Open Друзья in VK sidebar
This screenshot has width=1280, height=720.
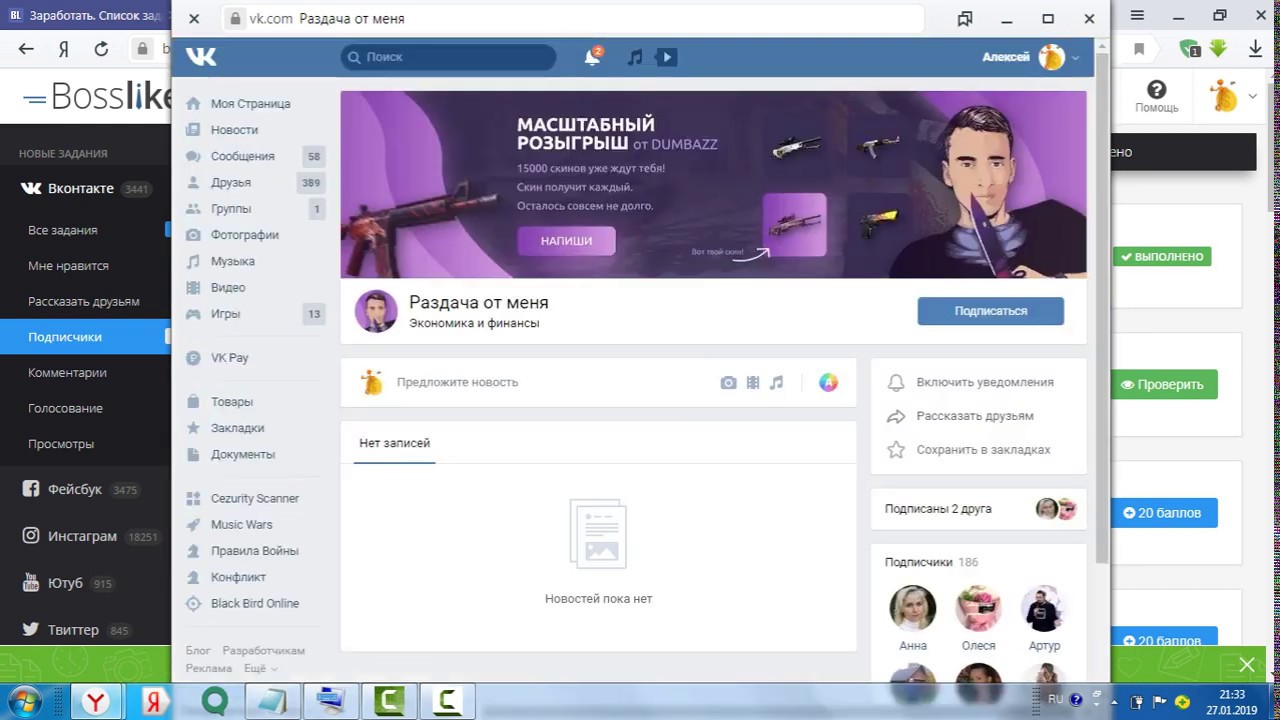[x=231, y=182]
